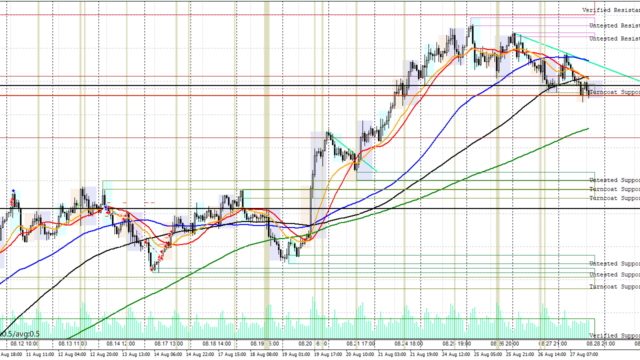640x360 pixels.
Task: Click the Verified Resistance level label
Action: [611, 10]
